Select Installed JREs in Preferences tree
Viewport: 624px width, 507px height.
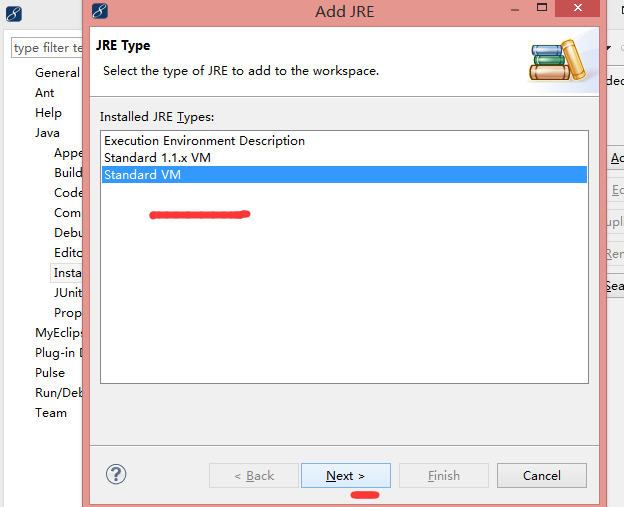(x=67, y=273)
